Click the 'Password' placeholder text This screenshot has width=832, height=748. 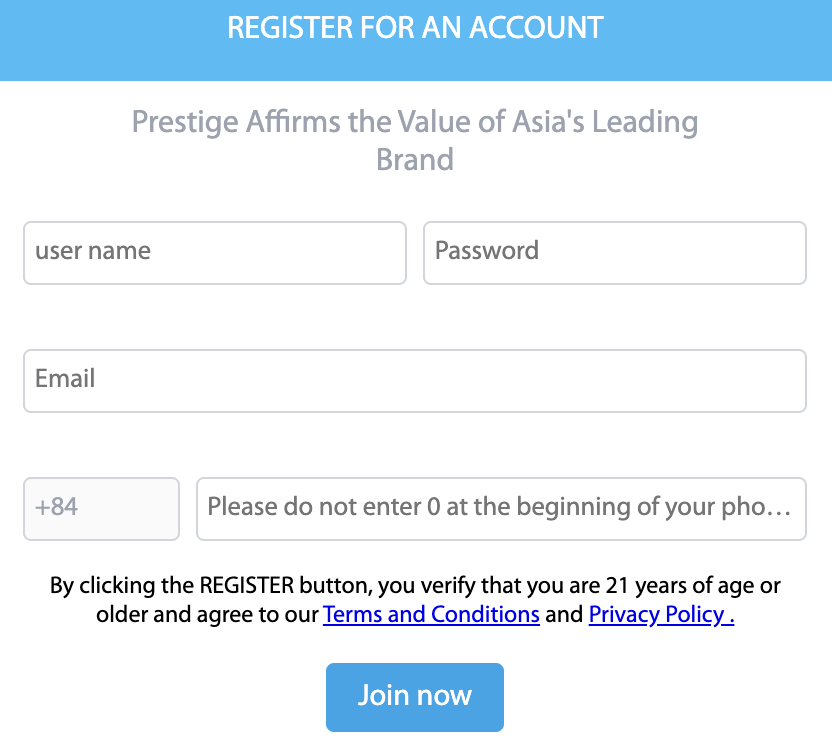pyautogui.click(x=487, y=250)
